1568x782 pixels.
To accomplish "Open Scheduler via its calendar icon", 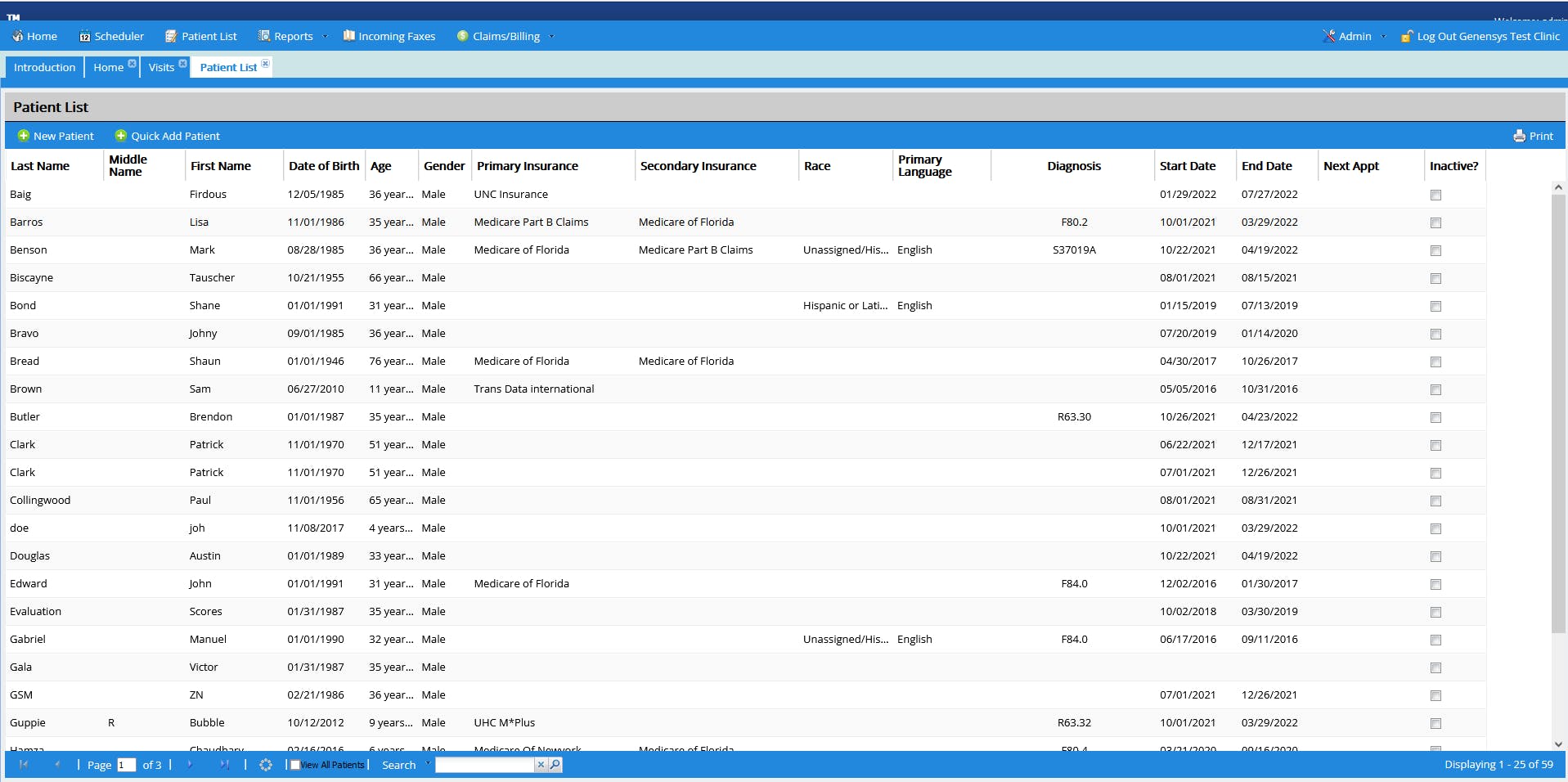I will coord(84,36).
